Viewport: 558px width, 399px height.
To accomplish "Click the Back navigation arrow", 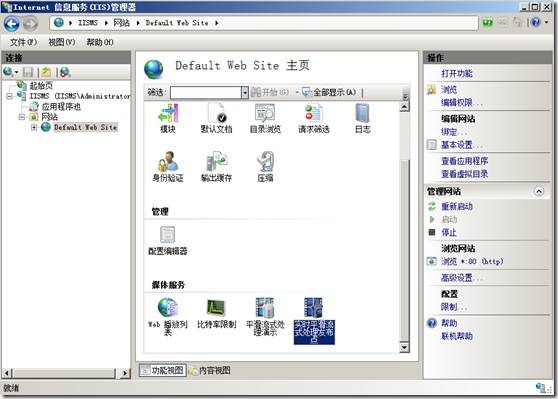I will click(x=12, y=24).
